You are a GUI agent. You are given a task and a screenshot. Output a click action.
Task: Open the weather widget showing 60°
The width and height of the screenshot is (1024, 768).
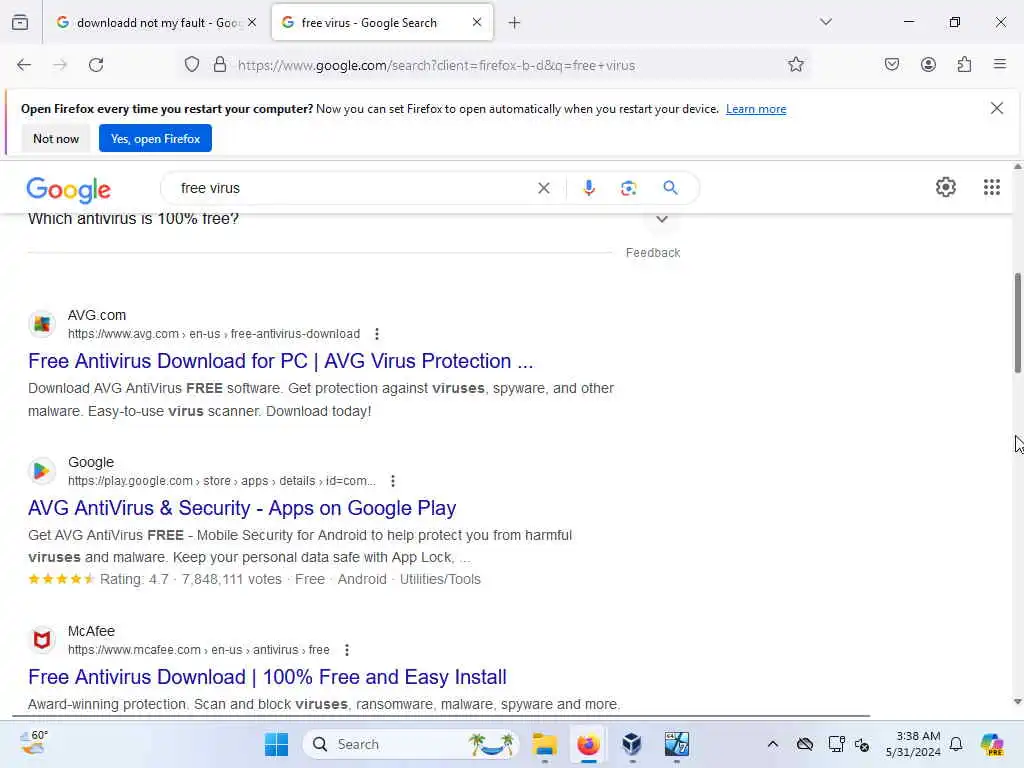[x=34, y=743]
